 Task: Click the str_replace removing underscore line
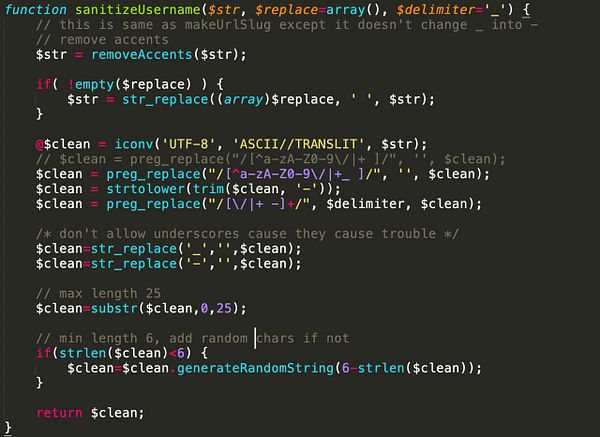(x=169, y=249)
